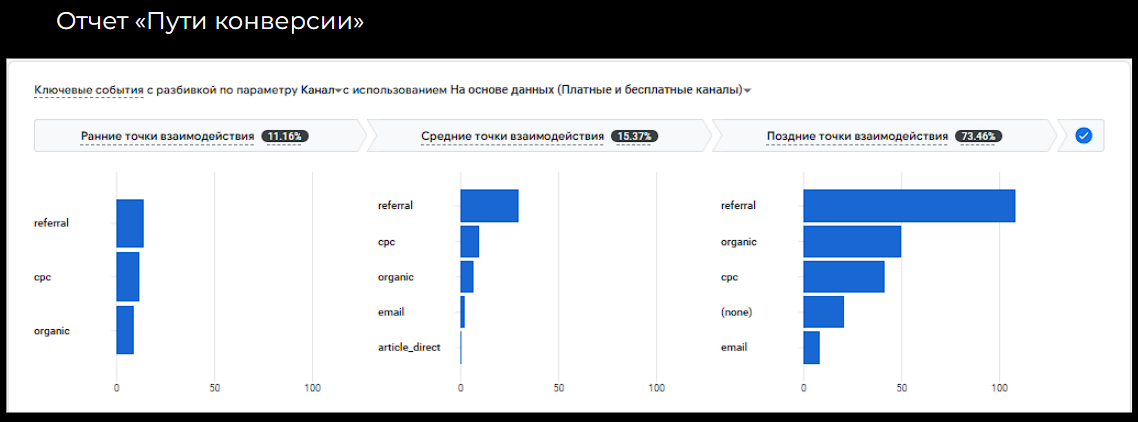
Task: Click the referral bar in mid touchpoints
Action: click(489, 206)
